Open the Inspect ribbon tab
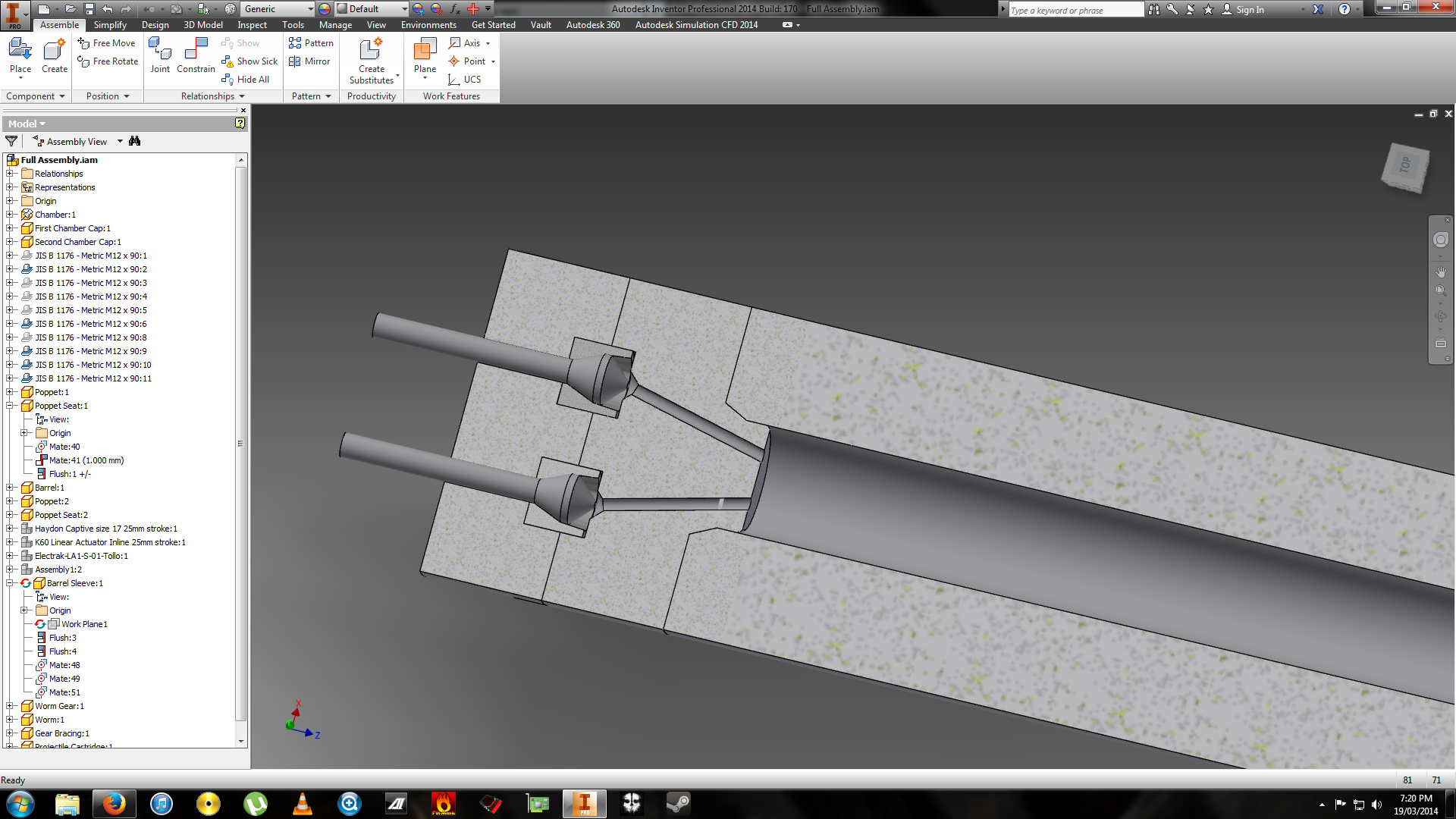This screenshot has height=819, width=1456. click(252, 25)
